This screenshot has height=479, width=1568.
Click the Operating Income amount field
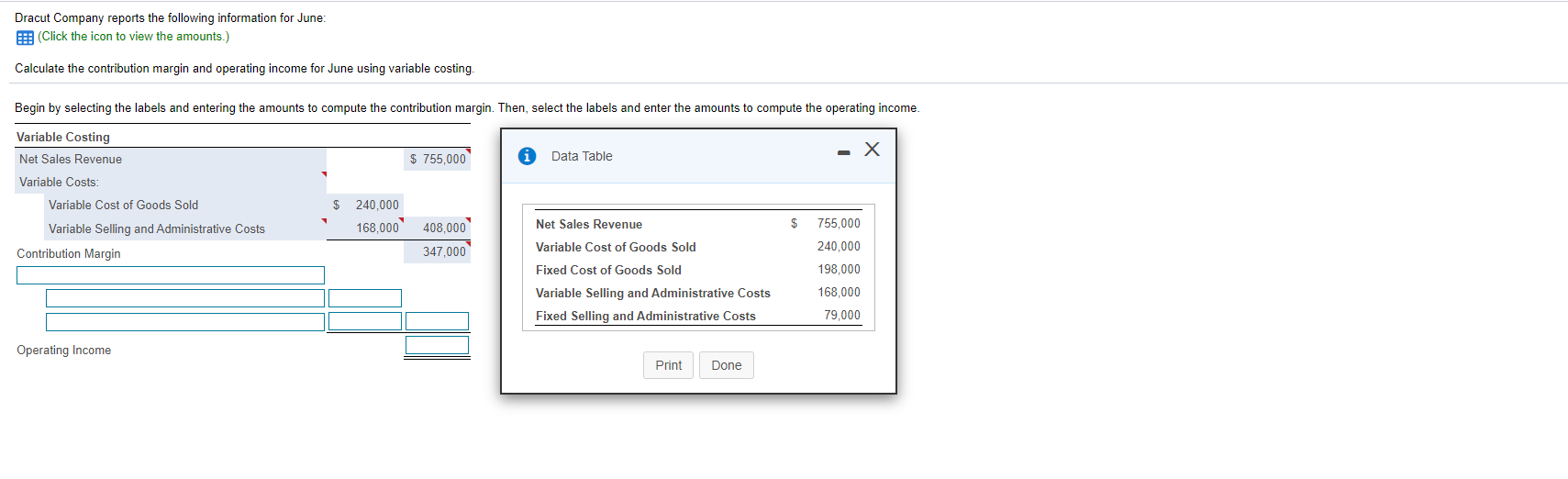pos(437,345)
